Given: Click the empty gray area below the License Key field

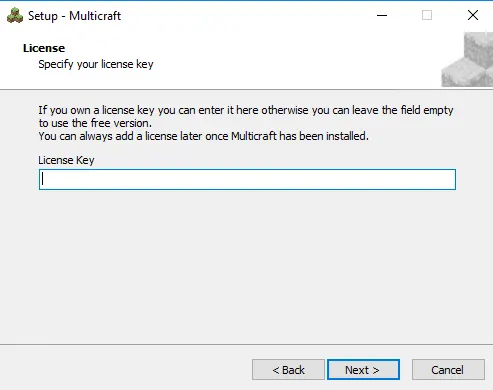Looking at the screenshot, I should (x=247, y=267).
